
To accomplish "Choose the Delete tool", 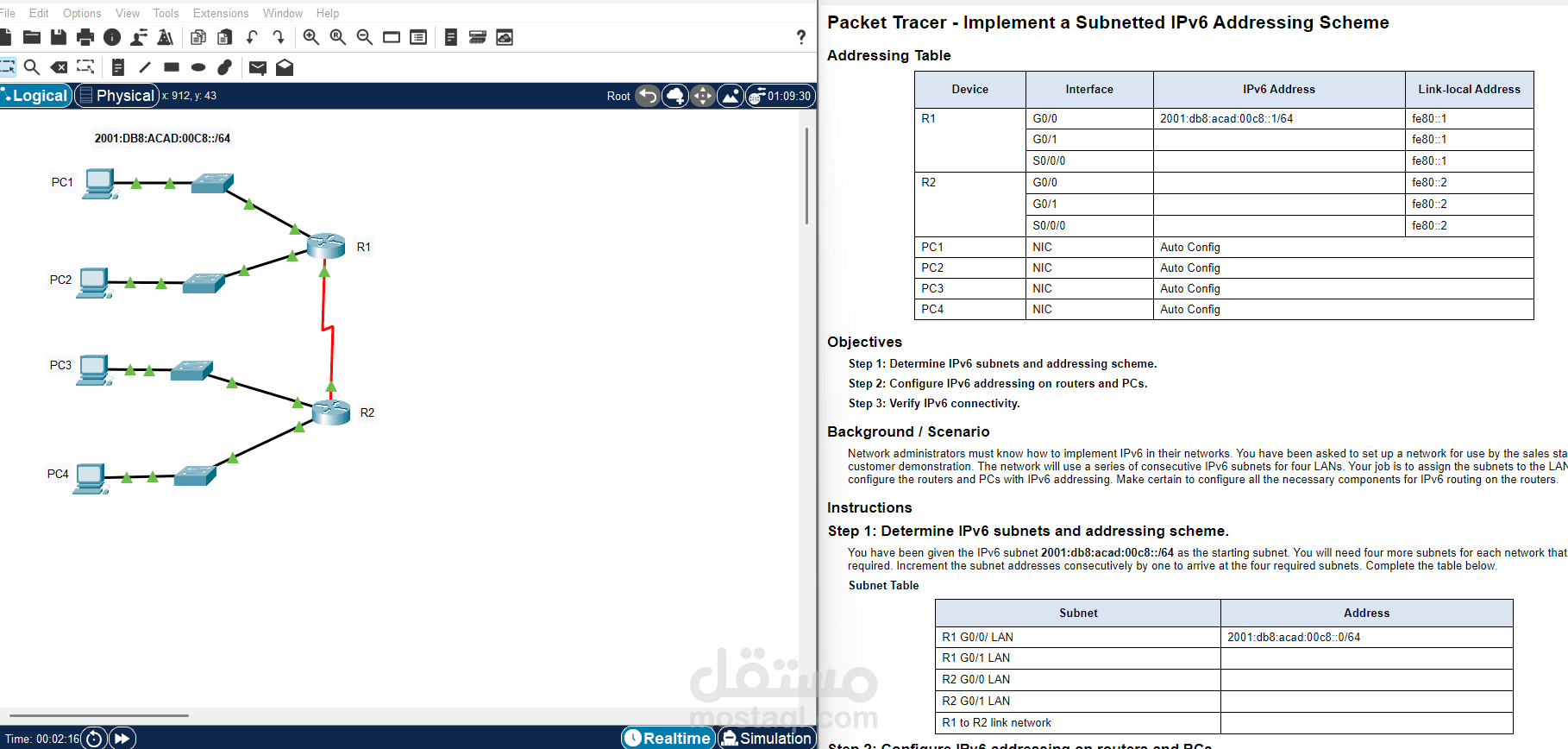I will [x=59, y=67].
